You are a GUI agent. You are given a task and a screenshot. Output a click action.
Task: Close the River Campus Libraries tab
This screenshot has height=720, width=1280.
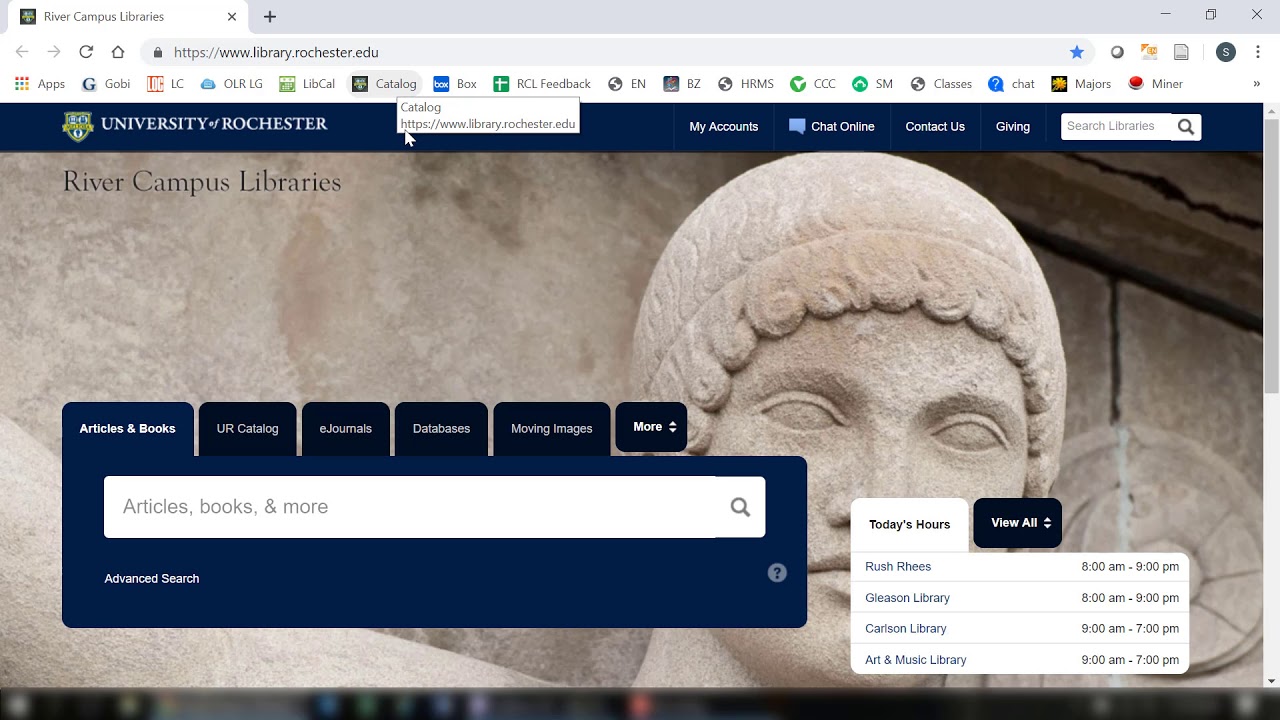tap(232, 16)
